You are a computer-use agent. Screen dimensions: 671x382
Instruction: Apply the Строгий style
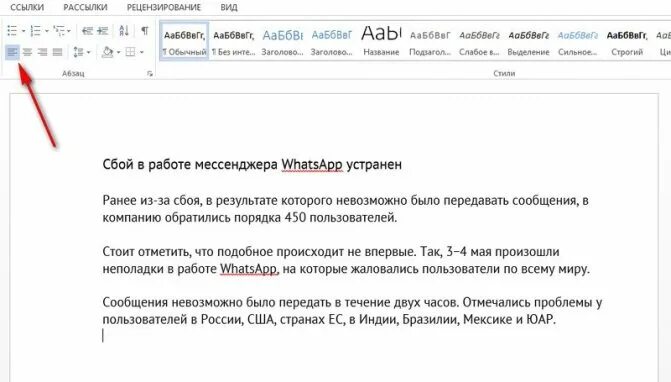point(627,41)
